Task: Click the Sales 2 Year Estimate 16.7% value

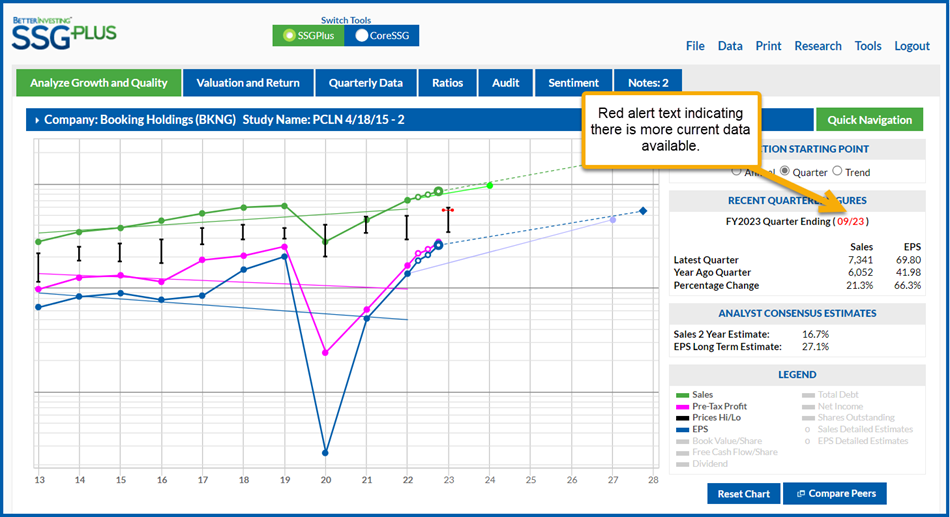Action: click(x=815, y=334)
